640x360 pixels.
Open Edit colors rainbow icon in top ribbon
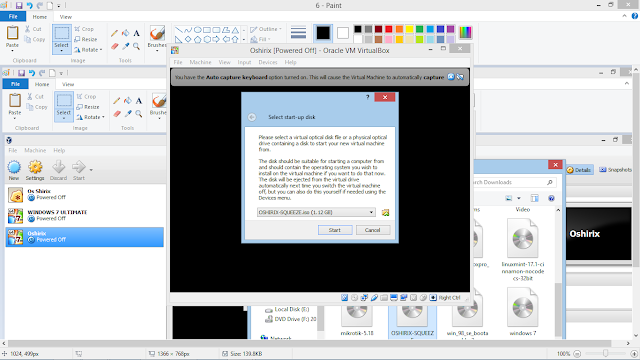(465, 32)
